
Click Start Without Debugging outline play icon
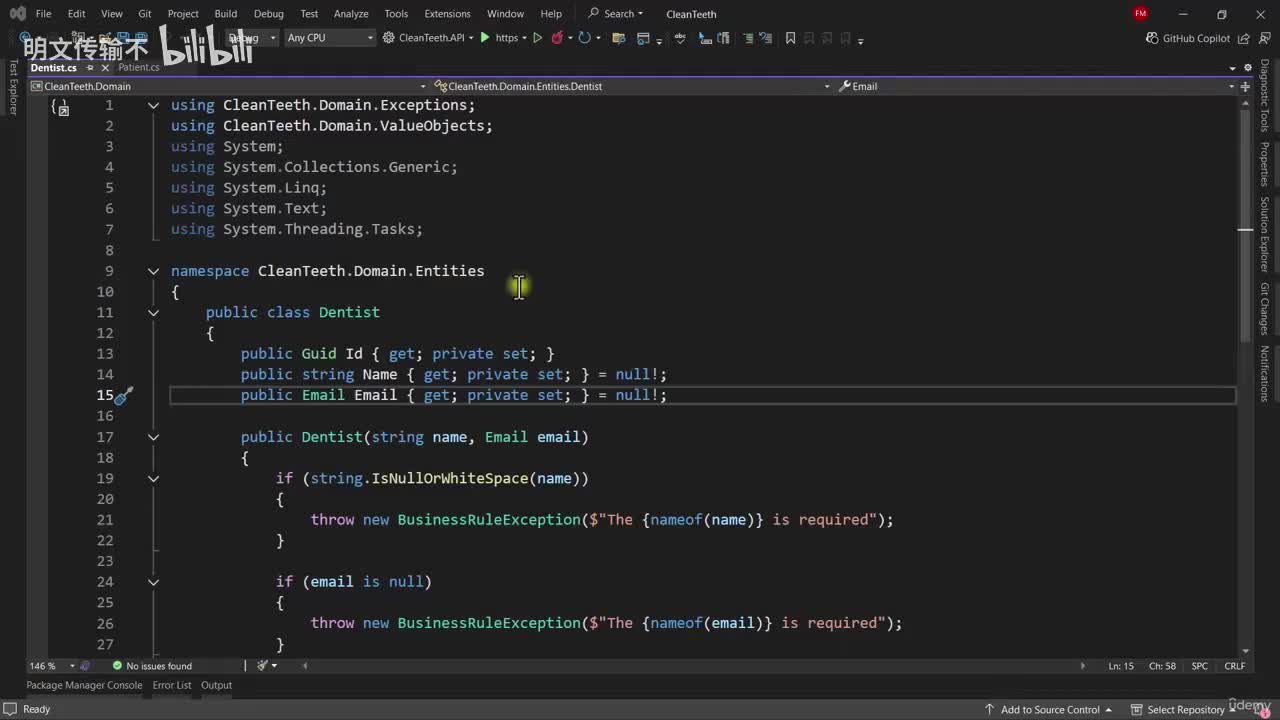click(x=537, y=38)
